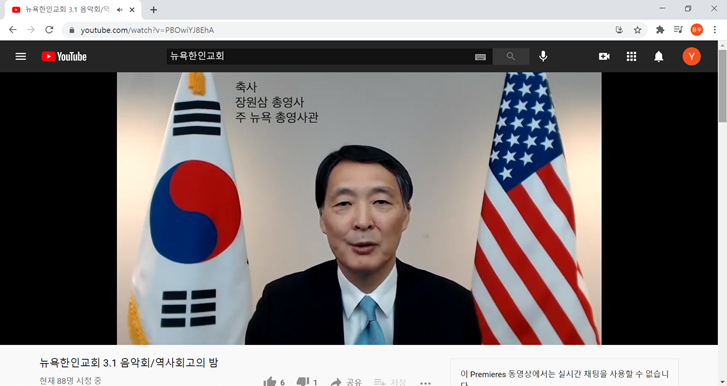The image size is (727, 386).
Task: Reload the page
Action: tap(49, 30)
